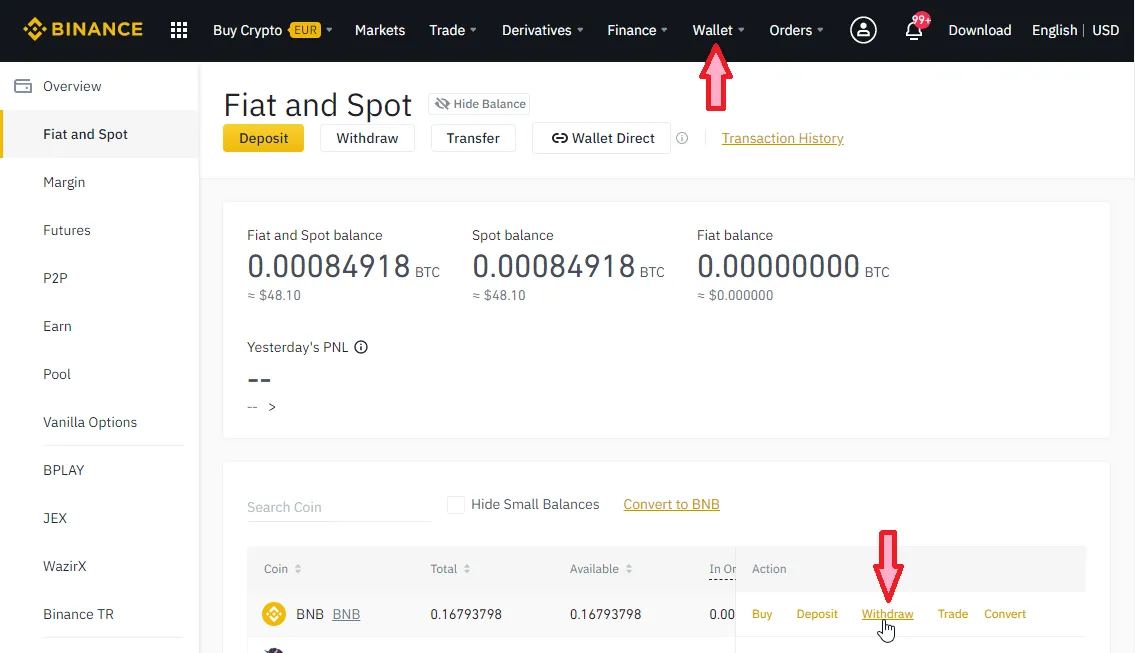Sort by Total column arrows

pos(467,569)
